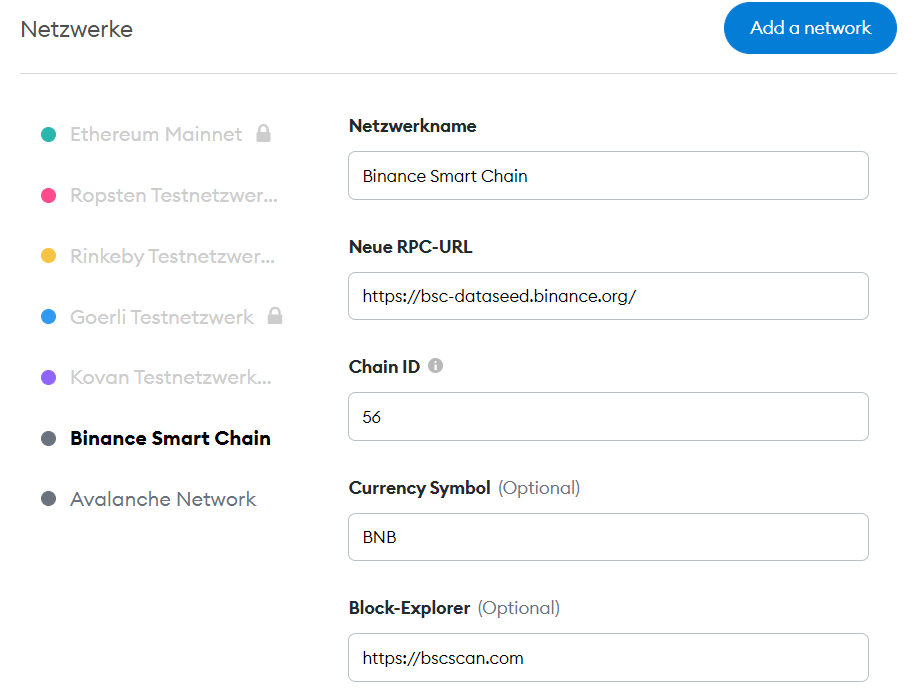Click the Block-Explorer label
Image resolution: width=917 pixels, height=688 pixels.
pos(409,608)
